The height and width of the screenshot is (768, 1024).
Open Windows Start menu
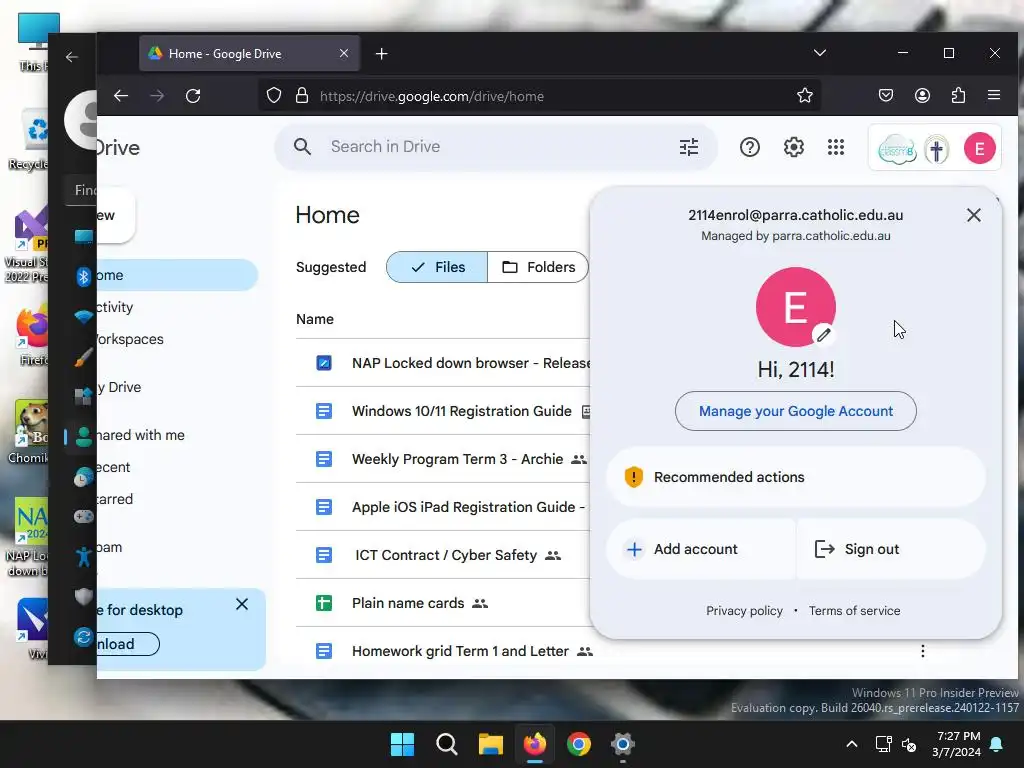402,744
